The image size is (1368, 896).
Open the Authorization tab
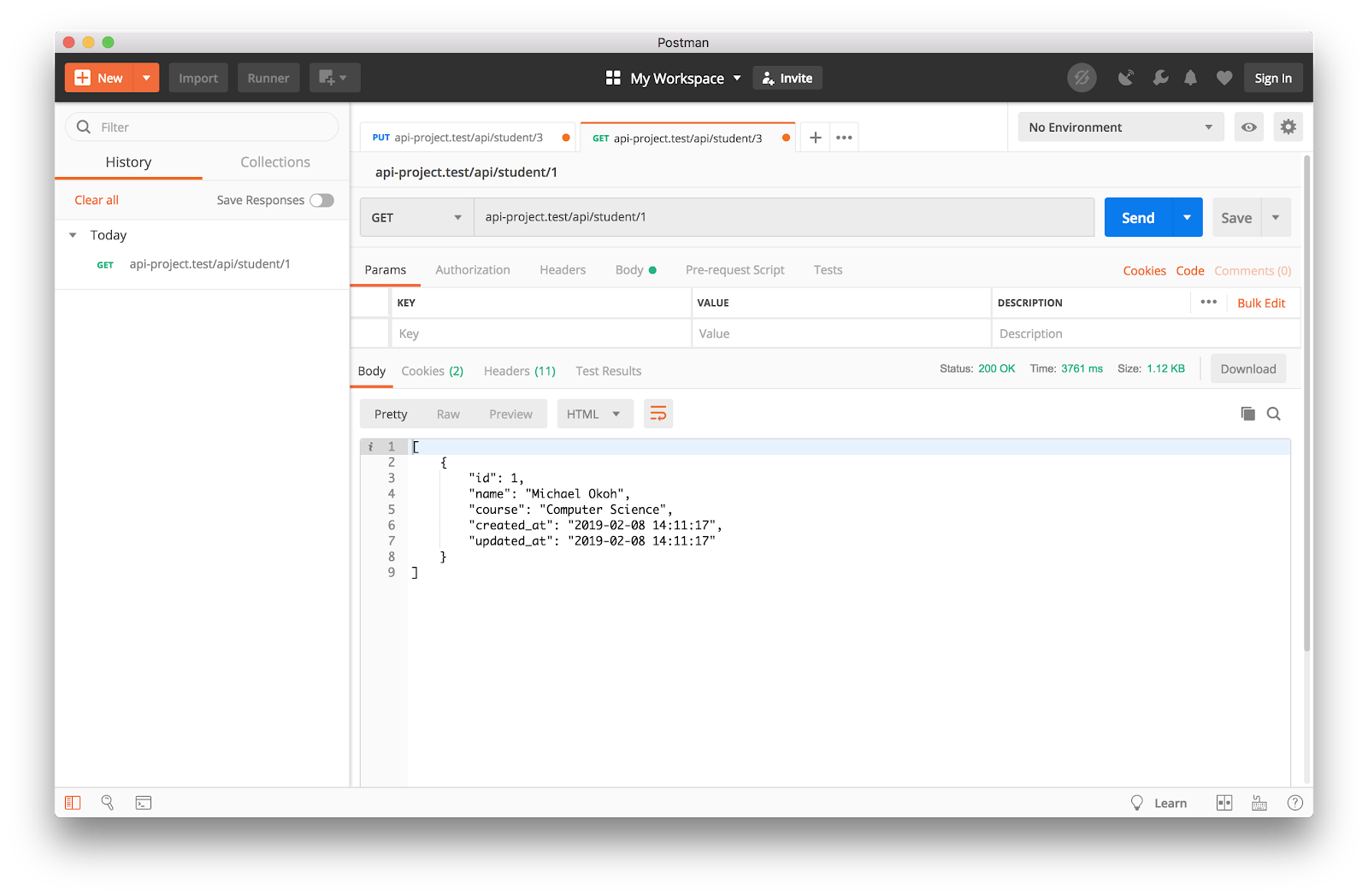point(473,270)
